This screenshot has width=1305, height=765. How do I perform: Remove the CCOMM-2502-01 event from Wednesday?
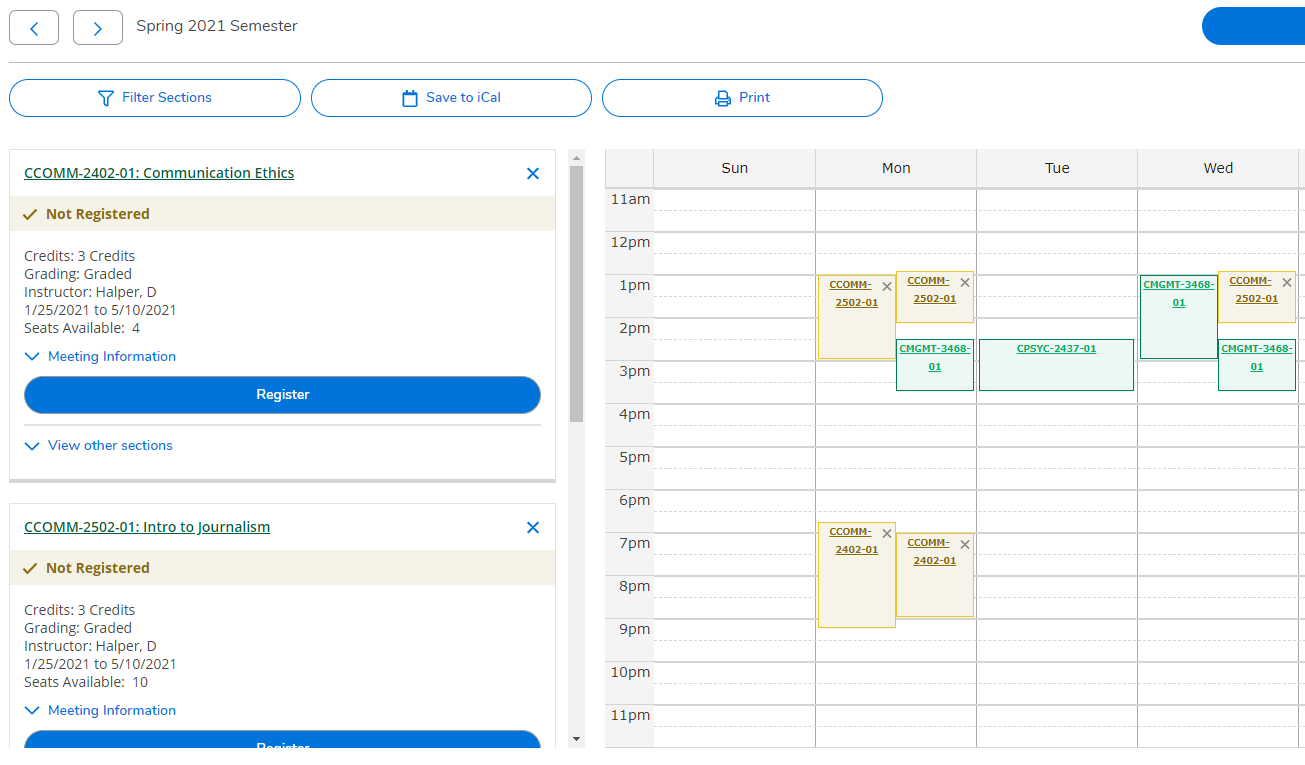click(x=1286, y=282)
